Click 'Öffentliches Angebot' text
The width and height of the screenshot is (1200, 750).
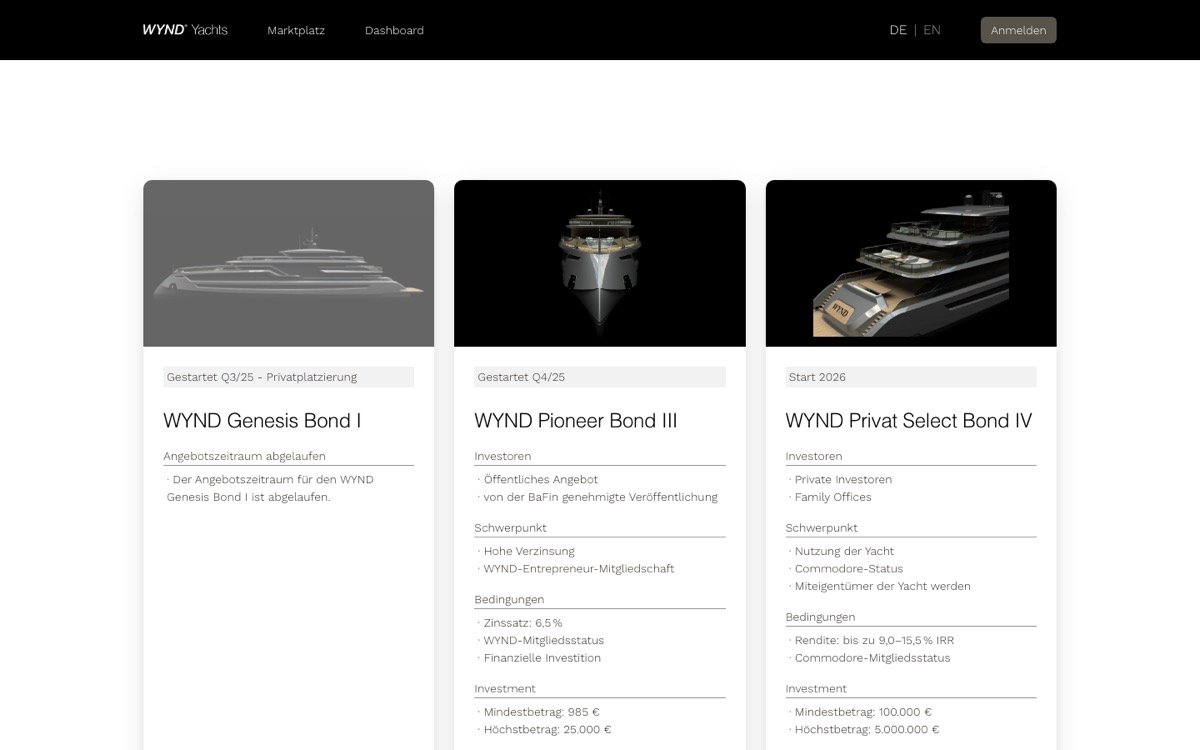coord(541,480)
